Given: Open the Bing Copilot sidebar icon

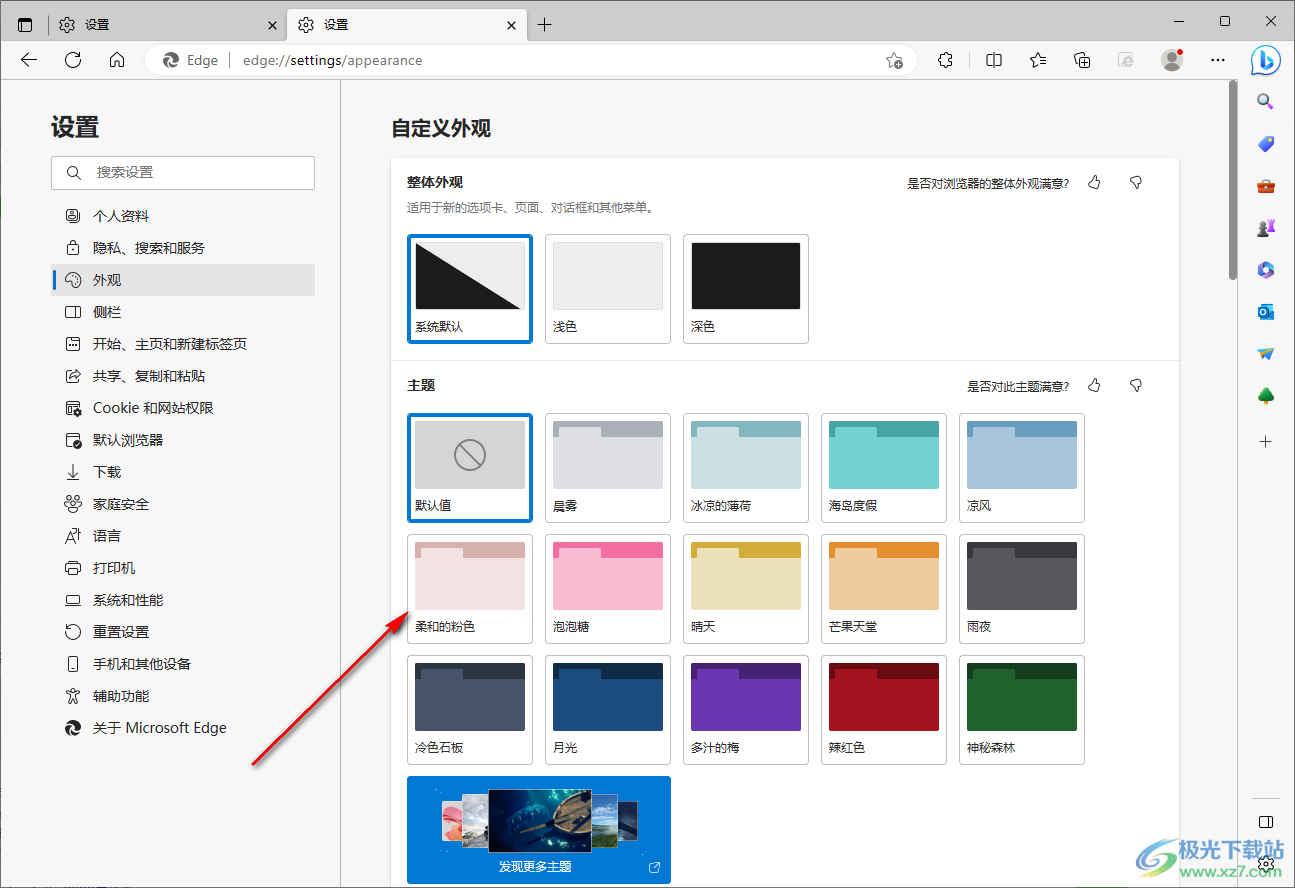Looking at the screenshot, I should tap(1265, 60).
